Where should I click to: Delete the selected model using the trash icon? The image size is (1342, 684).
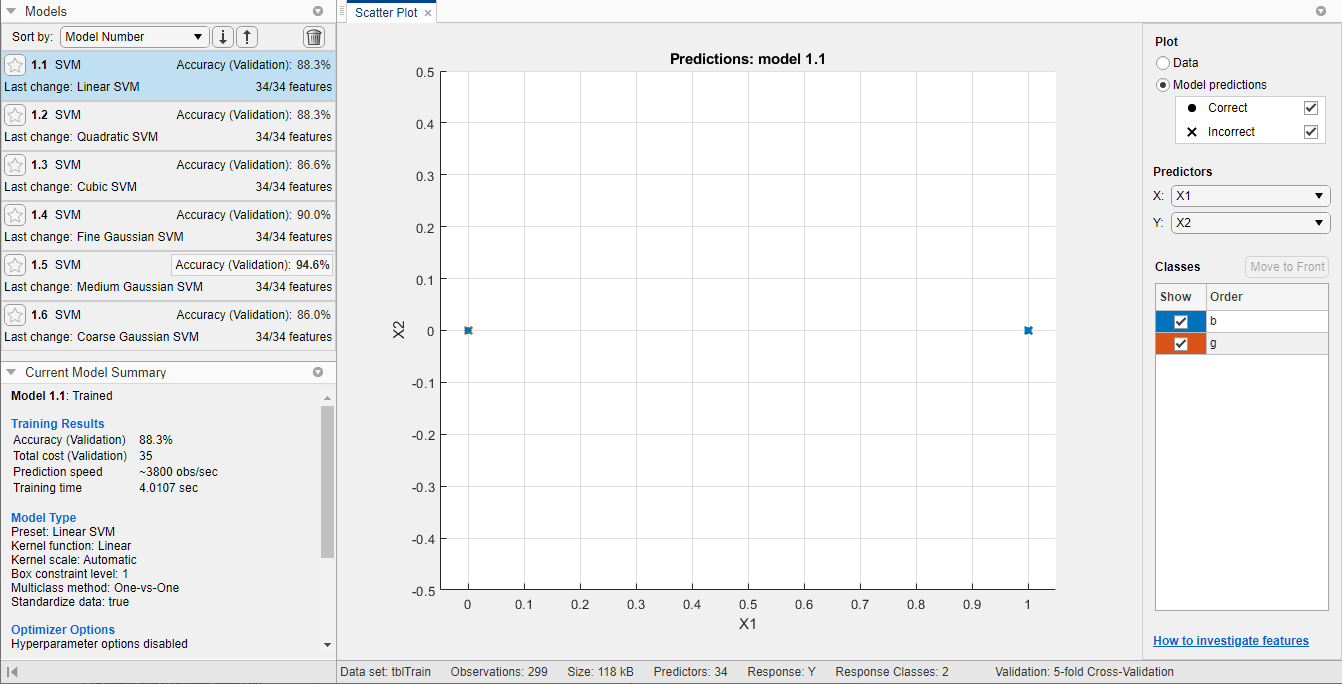click(314, 36)
